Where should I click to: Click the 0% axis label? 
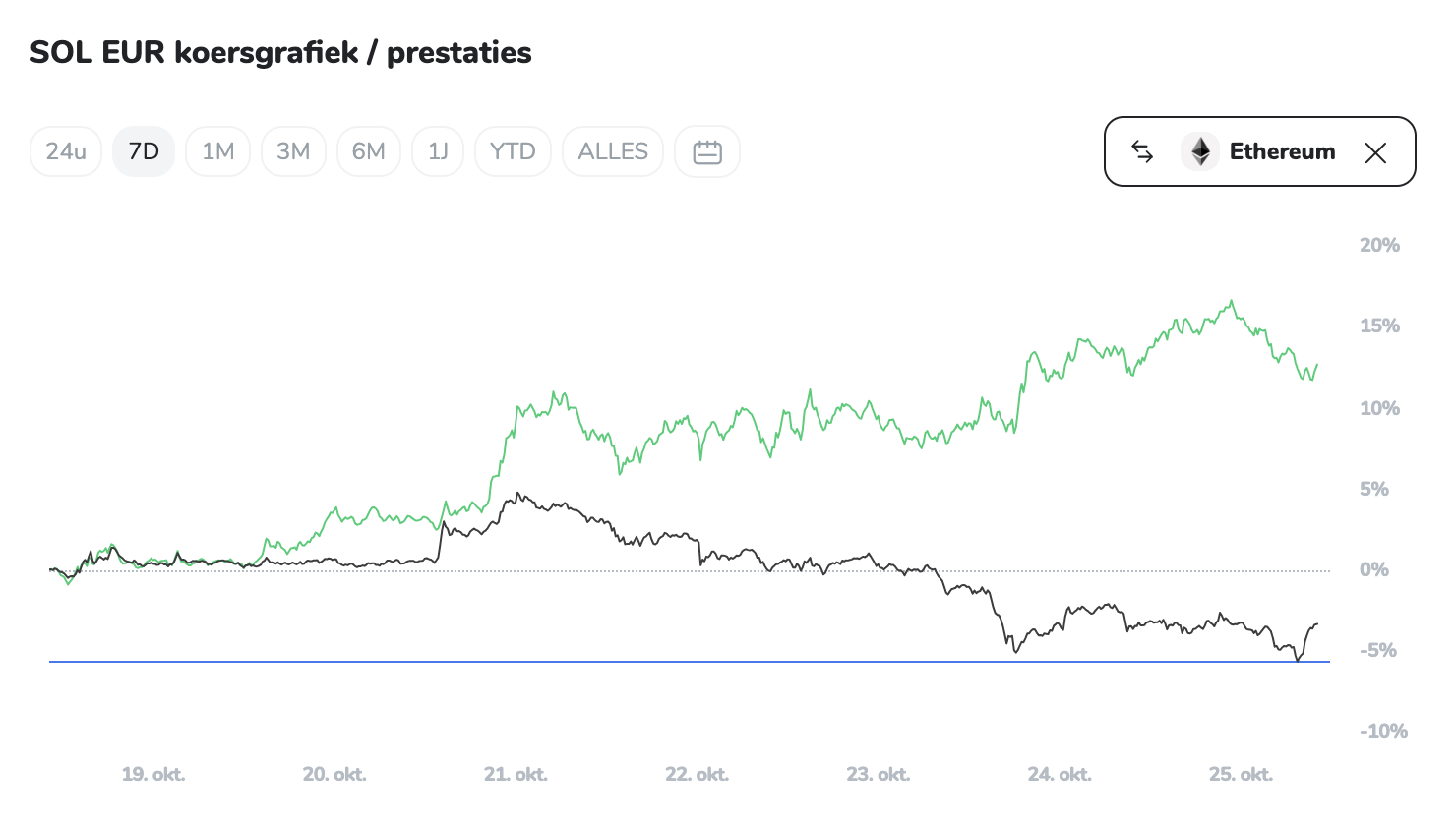point(1373,570)
